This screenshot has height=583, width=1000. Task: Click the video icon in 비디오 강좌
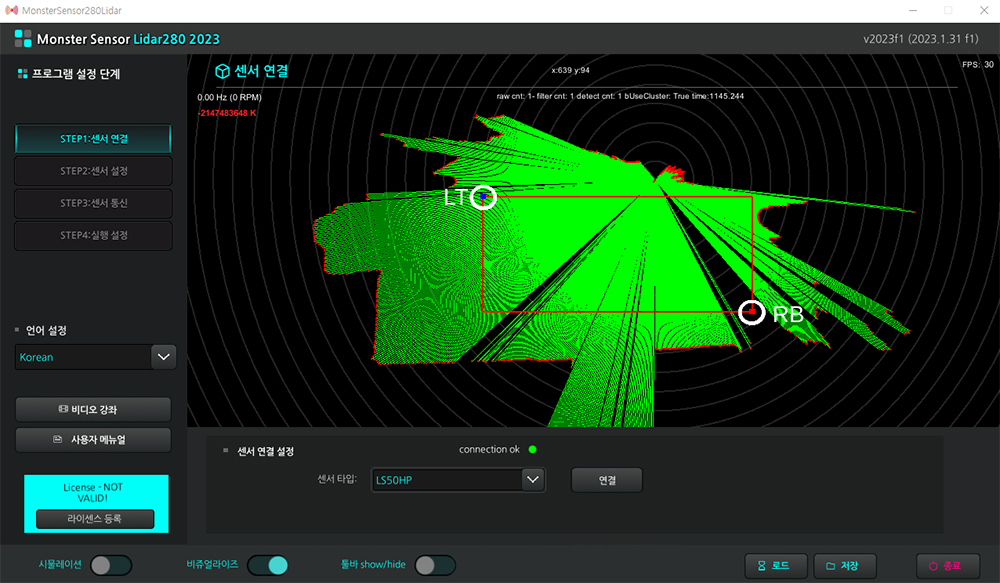(x=63, y=409)
